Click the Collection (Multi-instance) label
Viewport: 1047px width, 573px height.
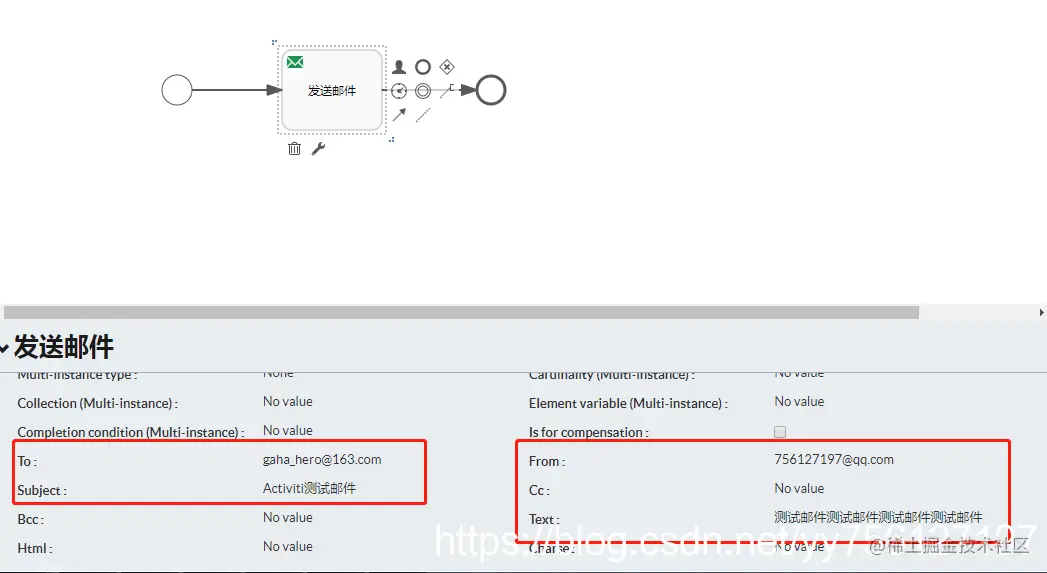[x=97, y=403]
